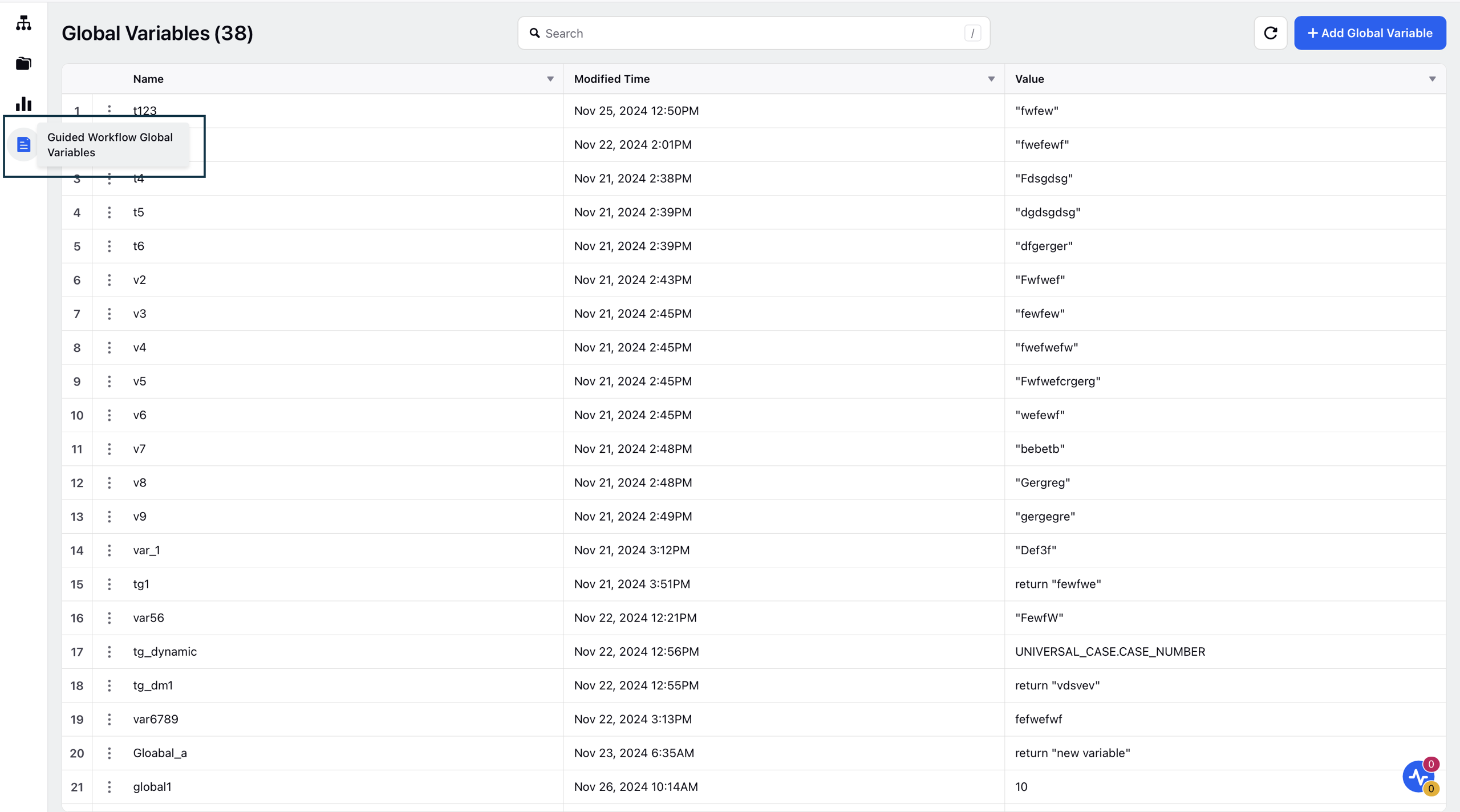Open the three-dot menu for v3
The width and height of the screenshot is (1460, 812).
coord(109,314)
